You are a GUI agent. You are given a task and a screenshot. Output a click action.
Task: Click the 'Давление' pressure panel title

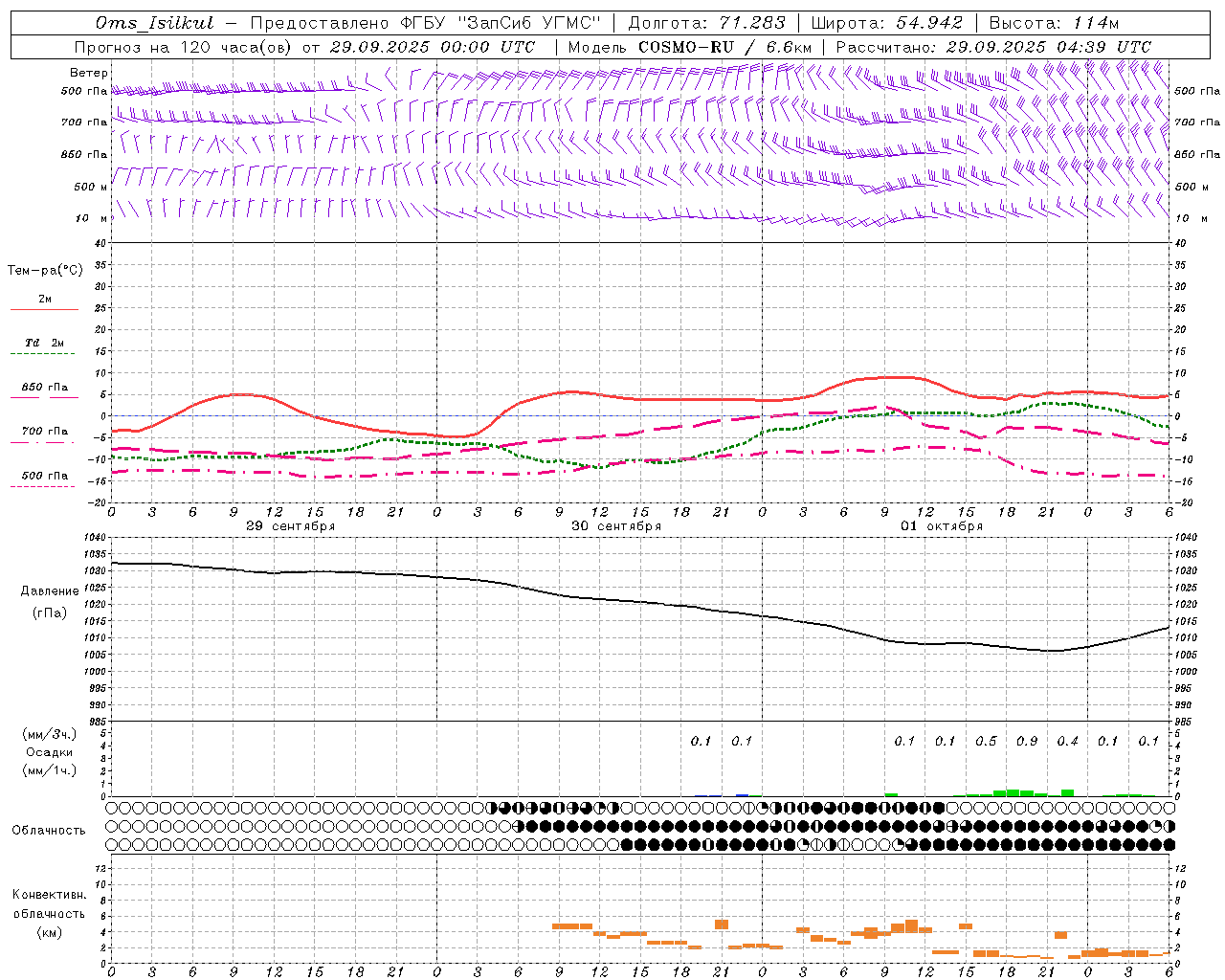tap(50, 590)
